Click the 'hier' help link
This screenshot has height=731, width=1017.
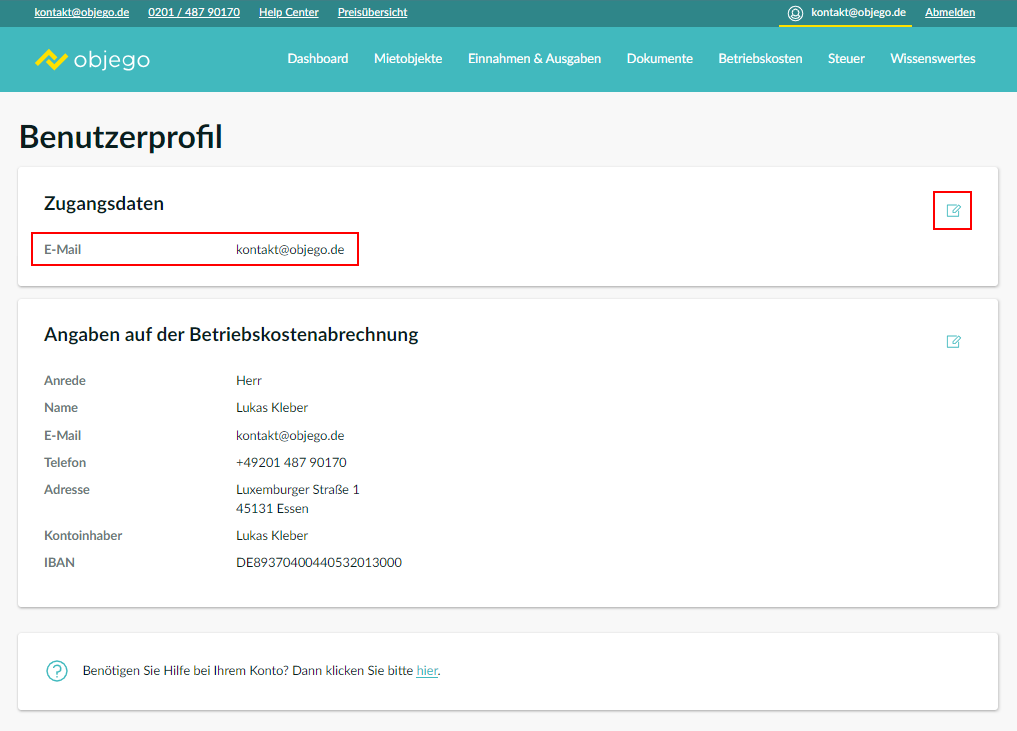(427, 671)
